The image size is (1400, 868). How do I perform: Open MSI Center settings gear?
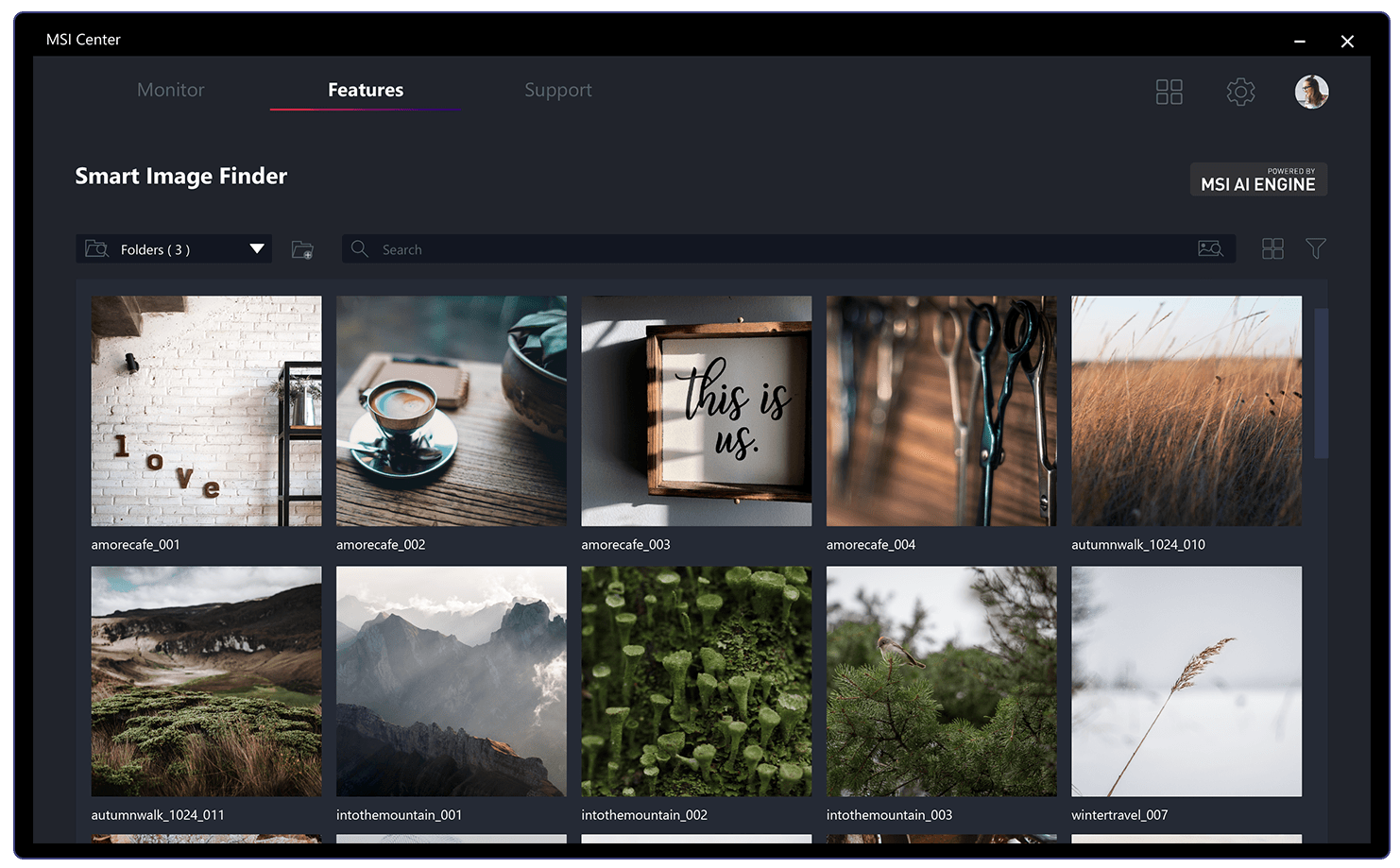(1240, 92)
